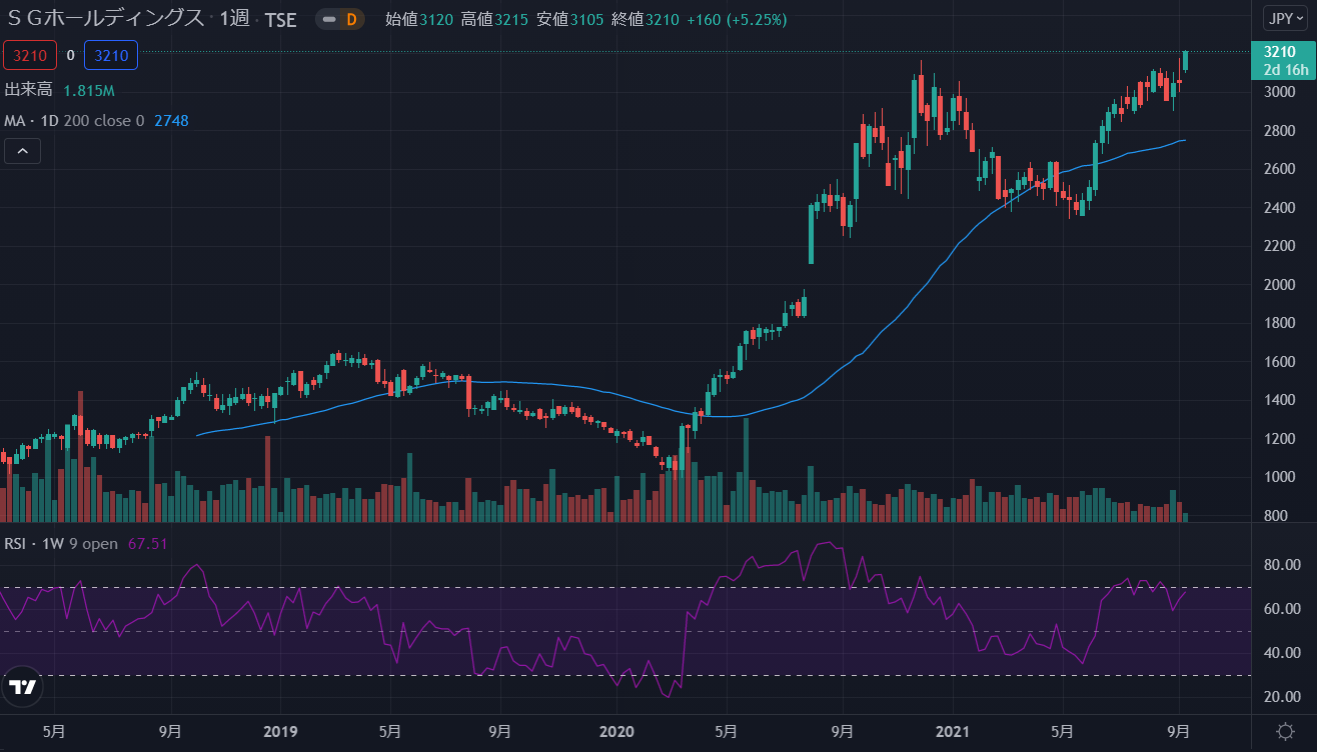Click the TSE exchange label
The image size is (1317, 752).
(280, 19)
